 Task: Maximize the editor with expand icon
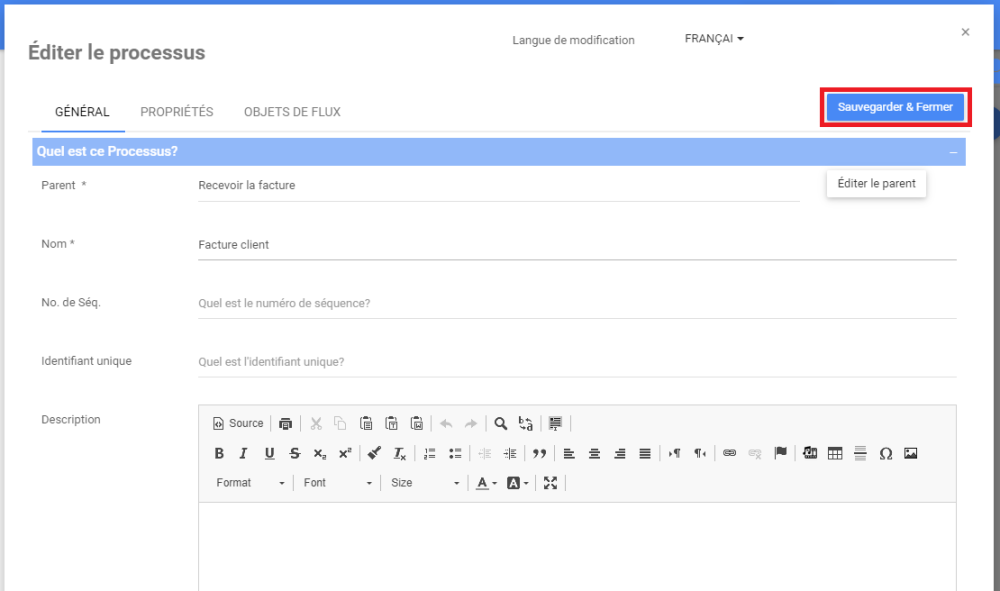click(550, 483)
